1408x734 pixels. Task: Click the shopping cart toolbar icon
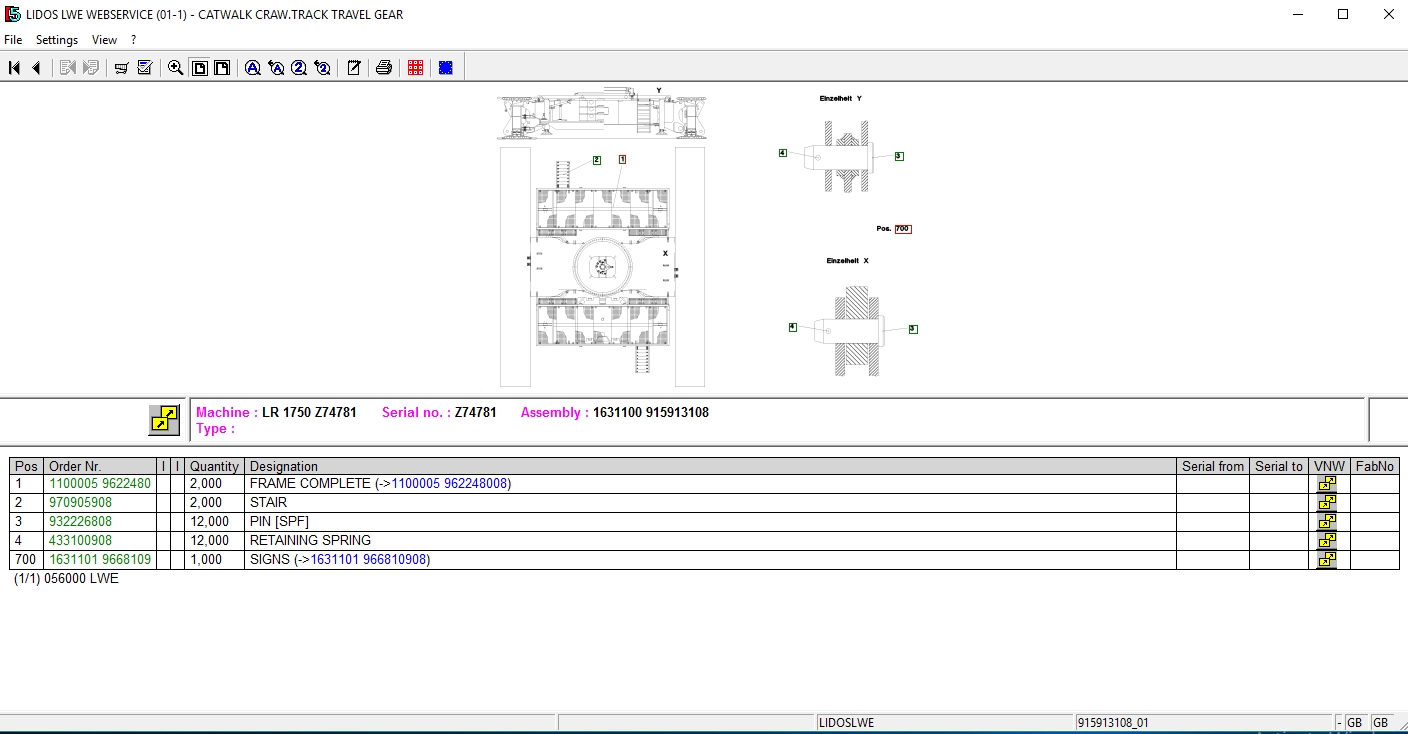(x=121, y=68)
